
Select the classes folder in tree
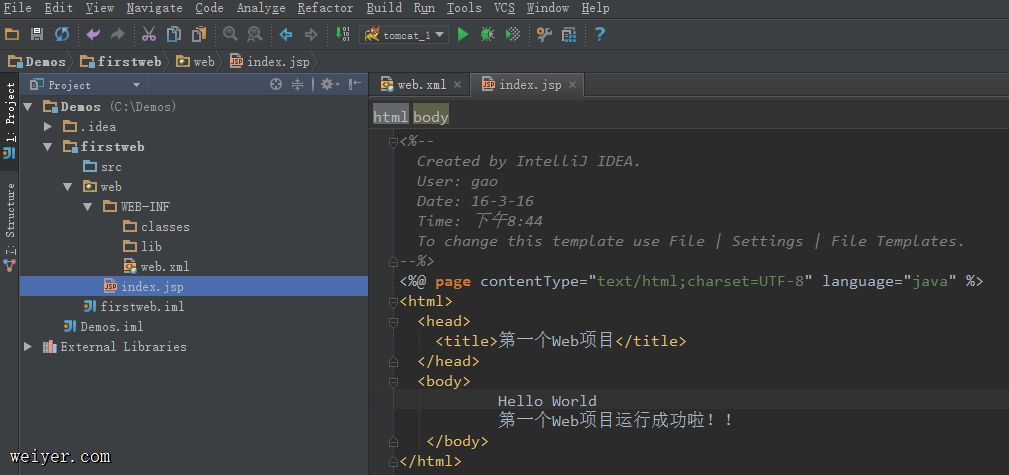point(156,227)
